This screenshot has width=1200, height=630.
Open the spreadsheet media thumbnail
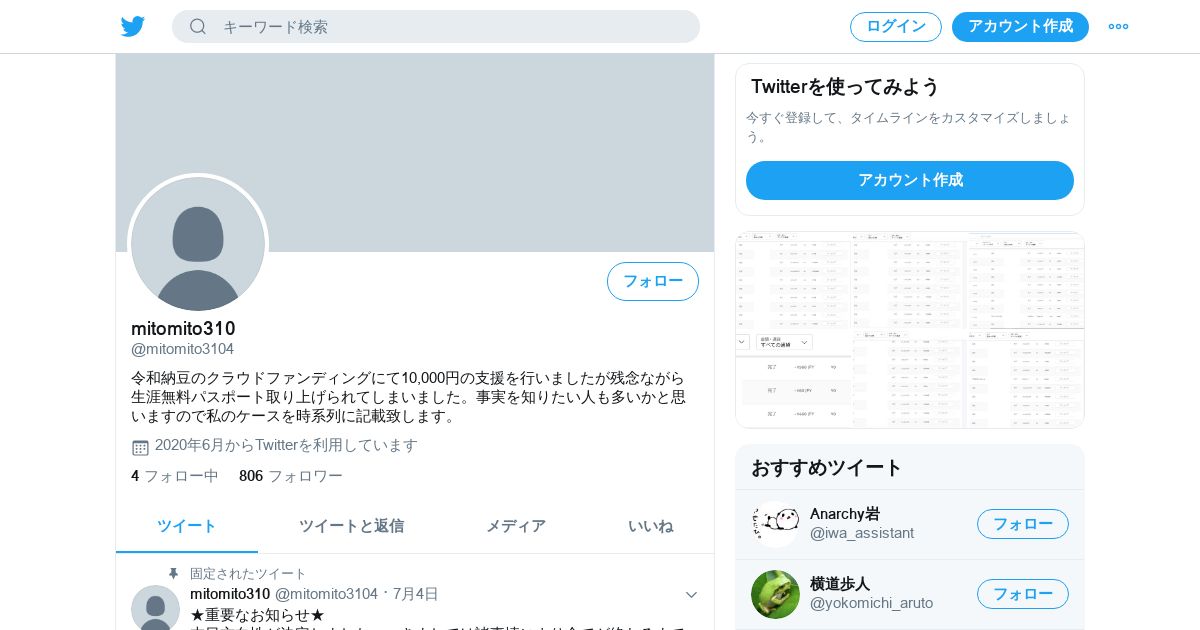tap(910, 330)
